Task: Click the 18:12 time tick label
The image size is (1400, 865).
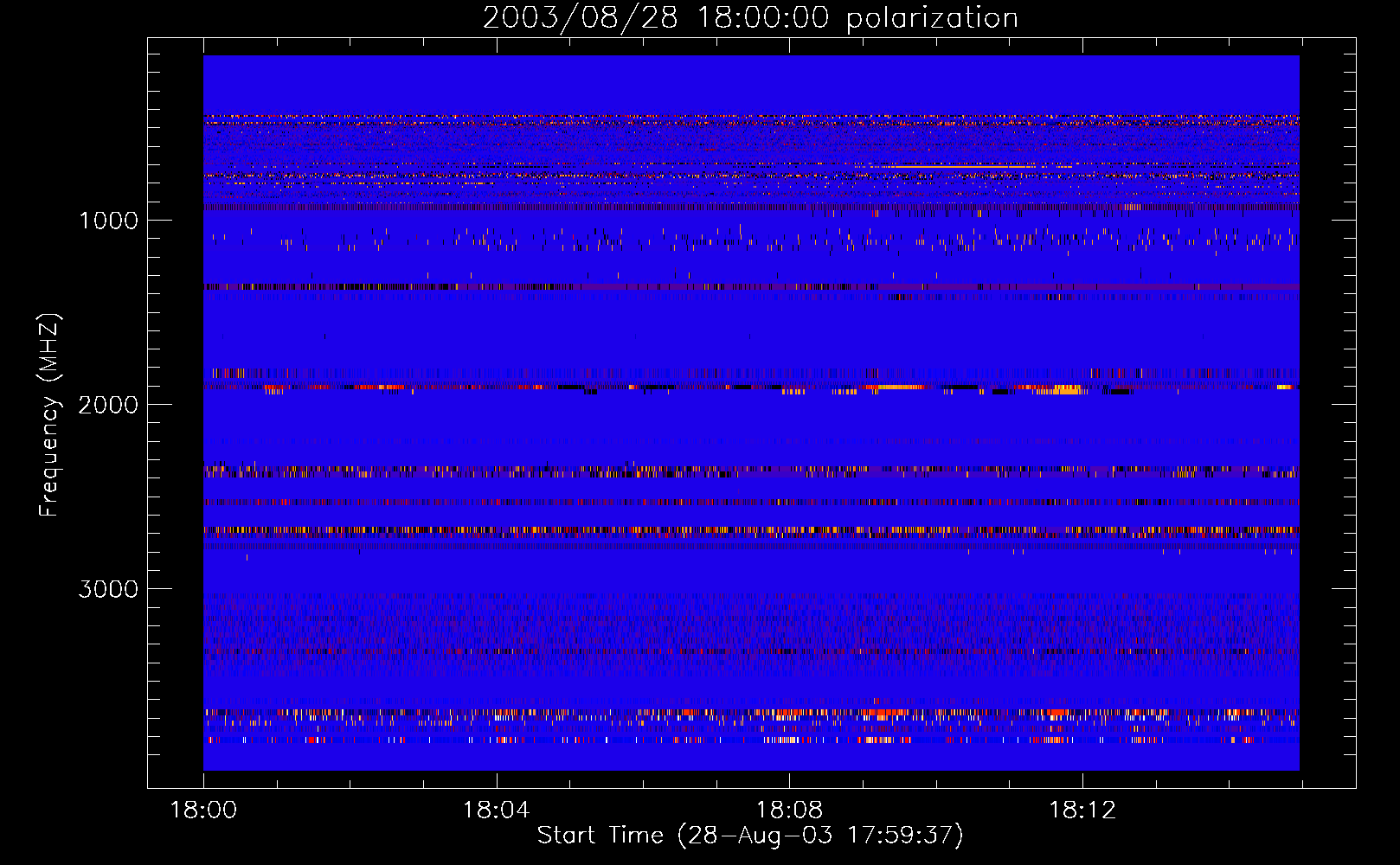Action: coord(1082,811)
